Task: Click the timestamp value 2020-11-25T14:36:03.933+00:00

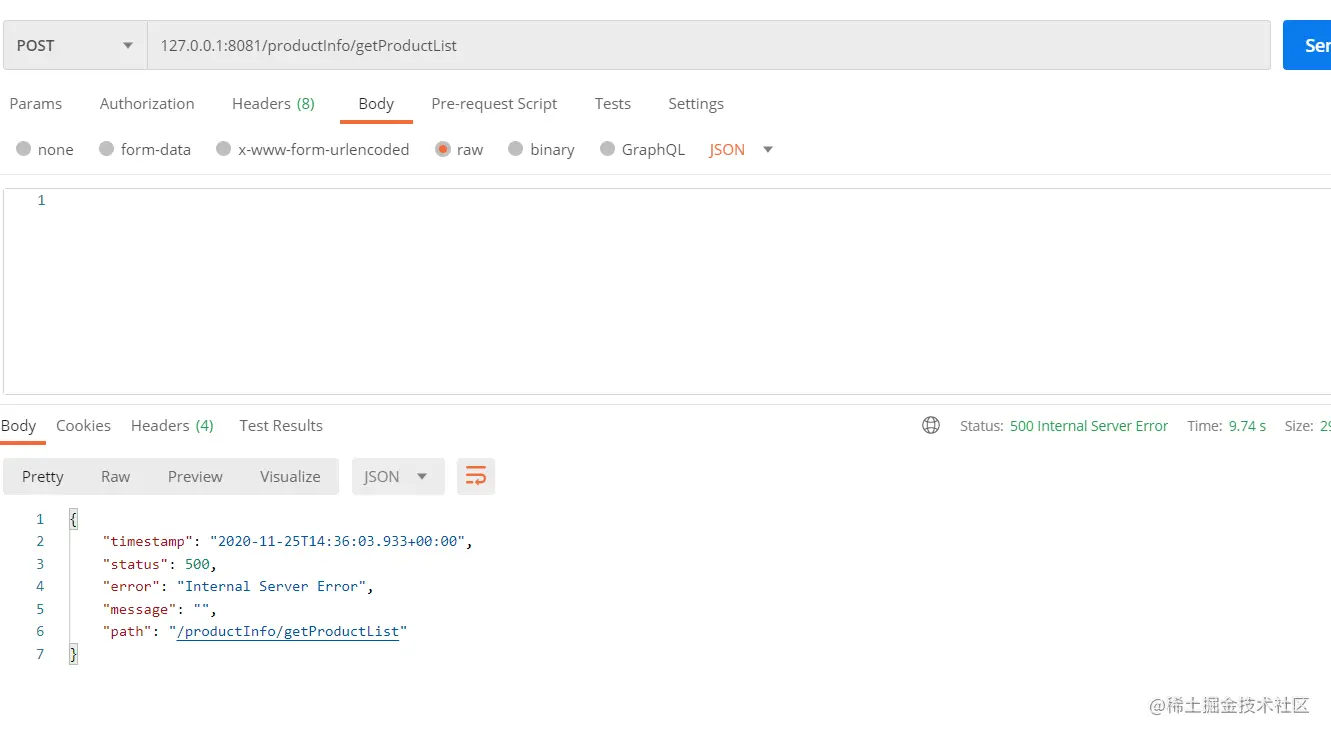Action: coord(337,541)
